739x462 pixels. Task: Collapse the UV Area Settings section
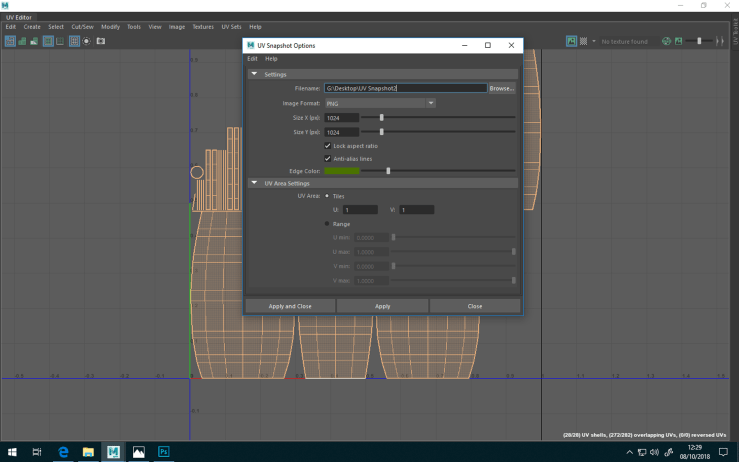coord(255,183)
